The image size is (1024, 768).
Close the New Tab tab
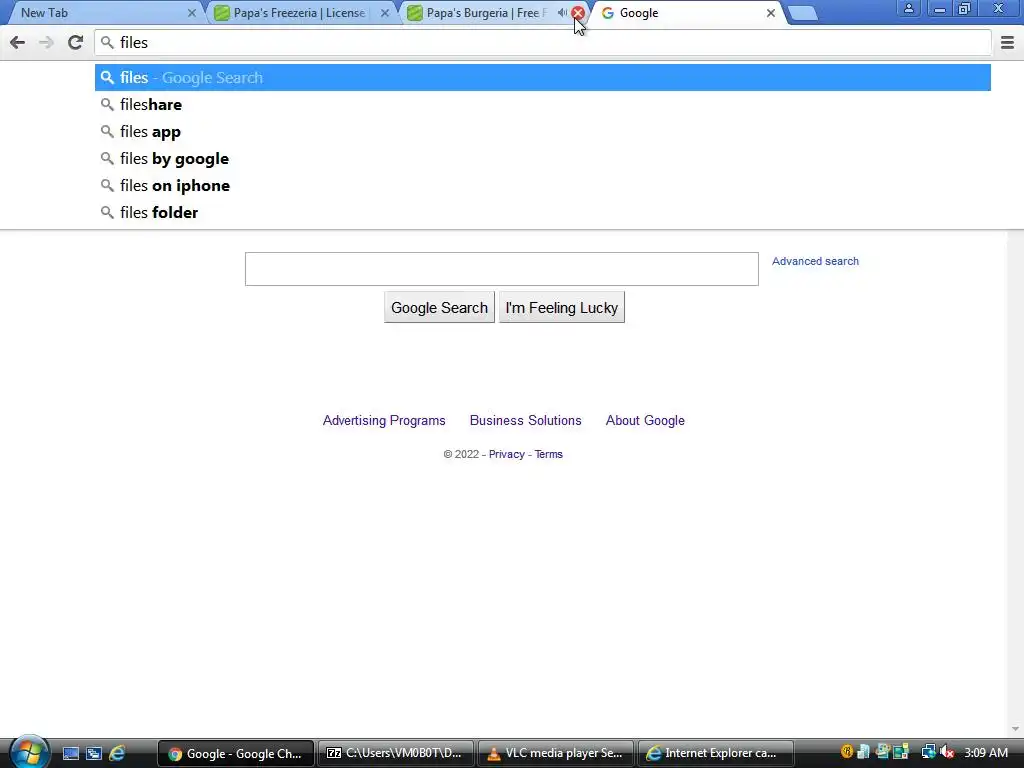point(191,13)
